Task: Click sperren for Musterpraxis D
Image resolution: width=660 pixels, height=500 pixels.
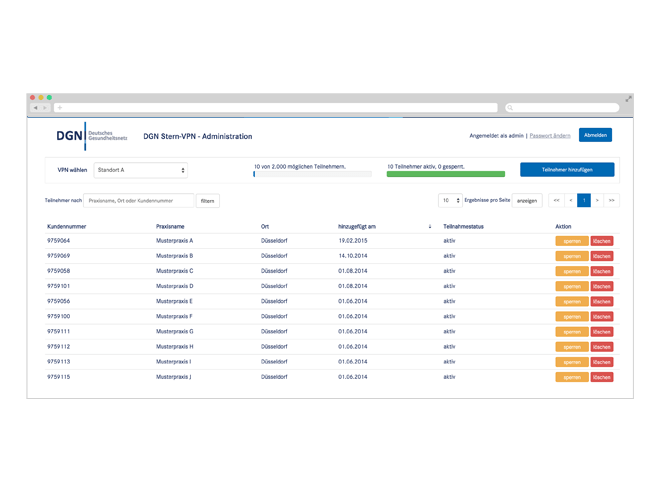Action: pos(572,287)
